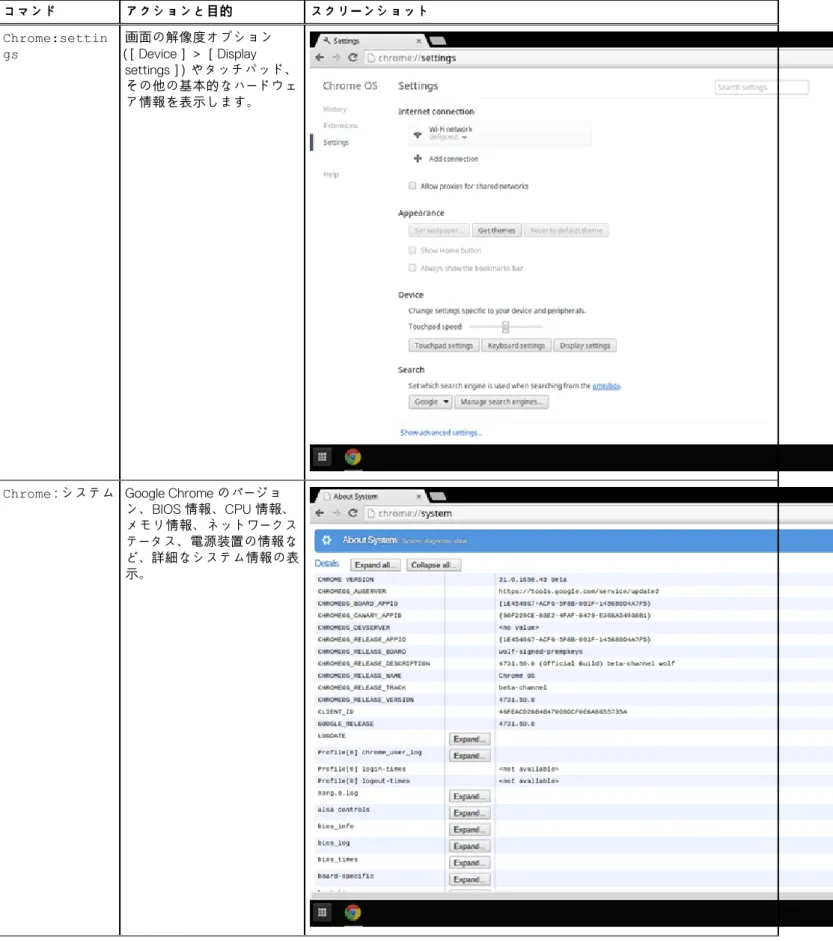This screenshot has height=941, width=833.
Task: Expand the xorg.0.log row
Action: tap(469, 796)
